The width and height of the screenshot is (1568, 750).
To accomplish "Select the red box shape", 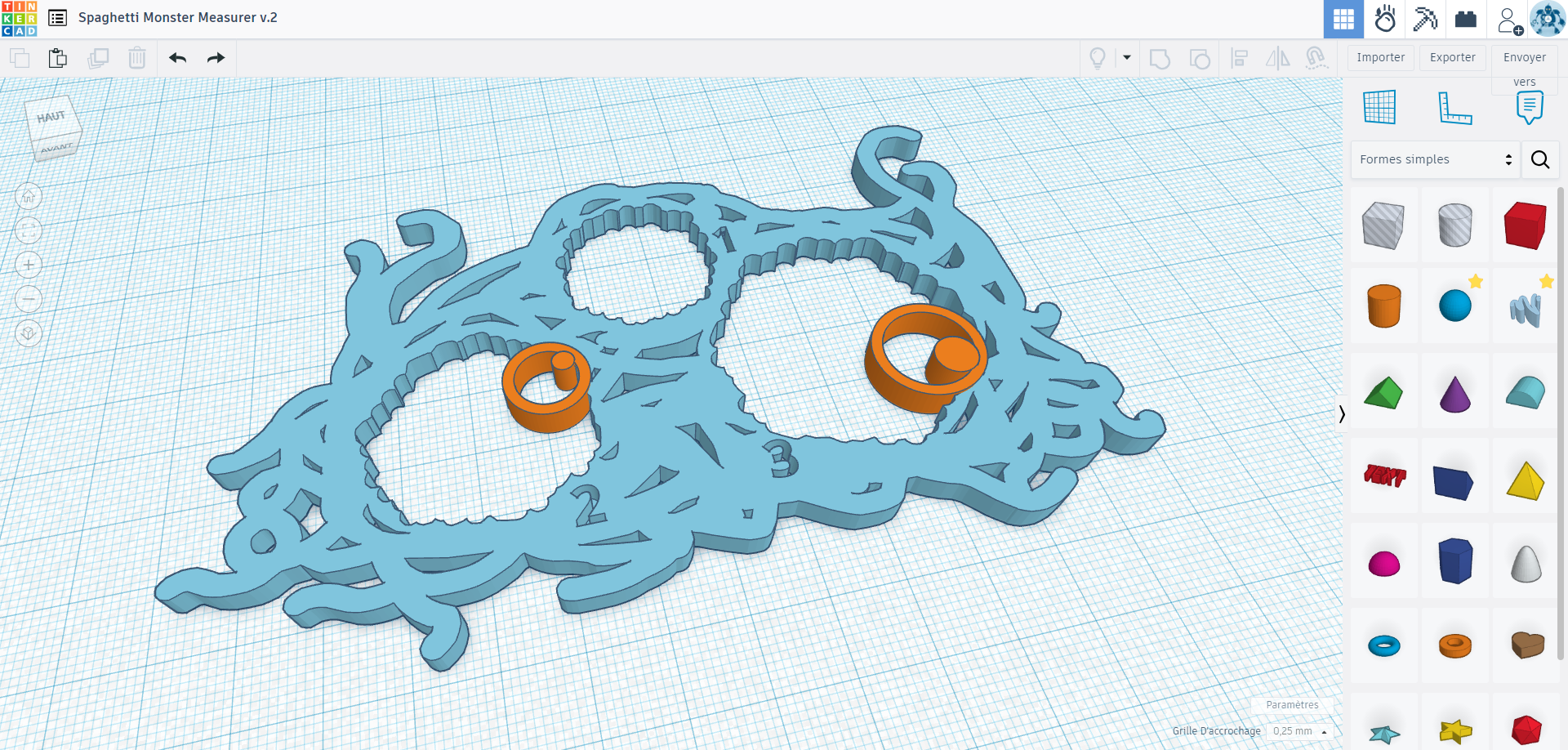I will (1526, 225).
